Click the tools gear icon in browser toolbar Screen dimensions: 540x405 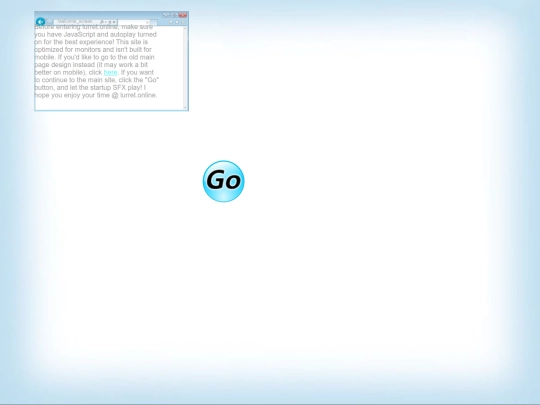pyautogui.click(x=183, y=22)
